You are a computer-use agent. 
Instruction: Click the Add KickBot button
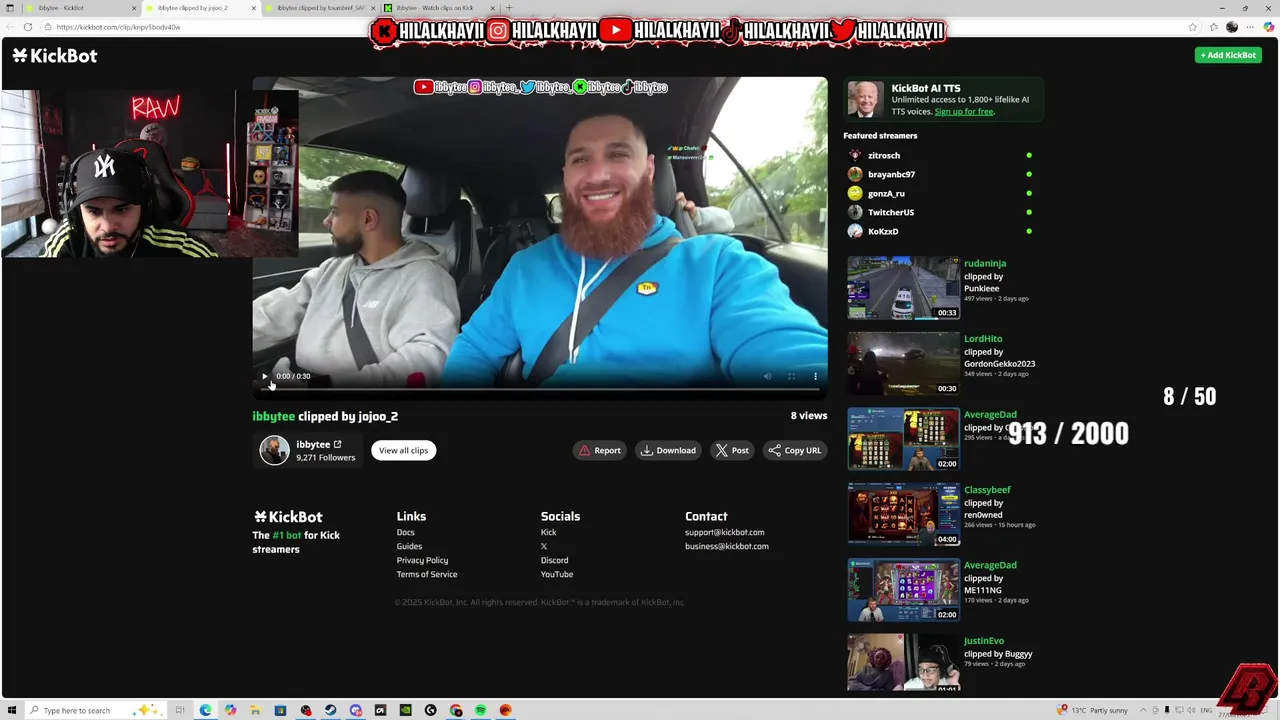pos(1228,55)
